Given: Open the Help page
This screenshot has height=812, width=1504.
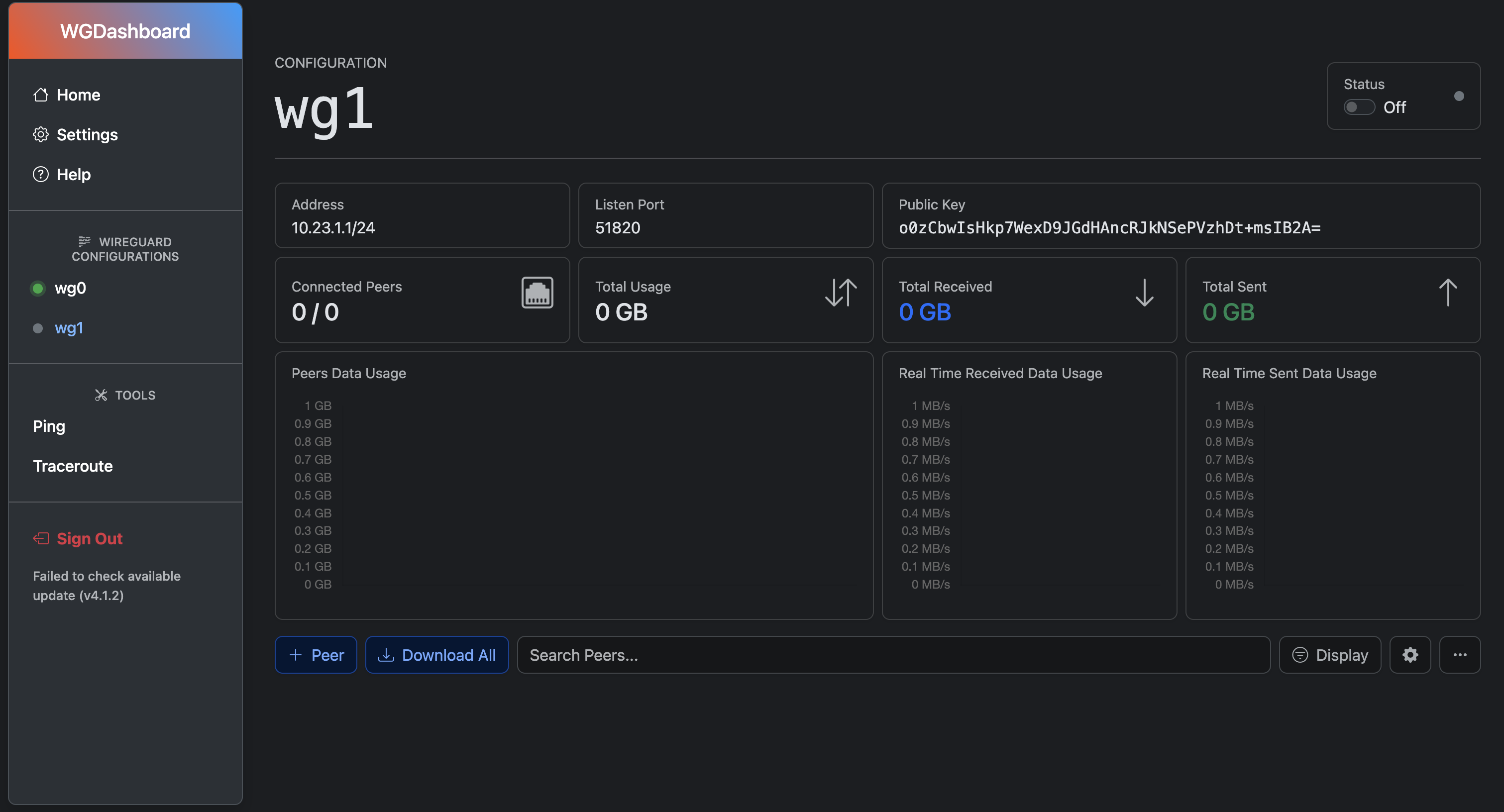Looking at the screenshot, I should [74, 174].
